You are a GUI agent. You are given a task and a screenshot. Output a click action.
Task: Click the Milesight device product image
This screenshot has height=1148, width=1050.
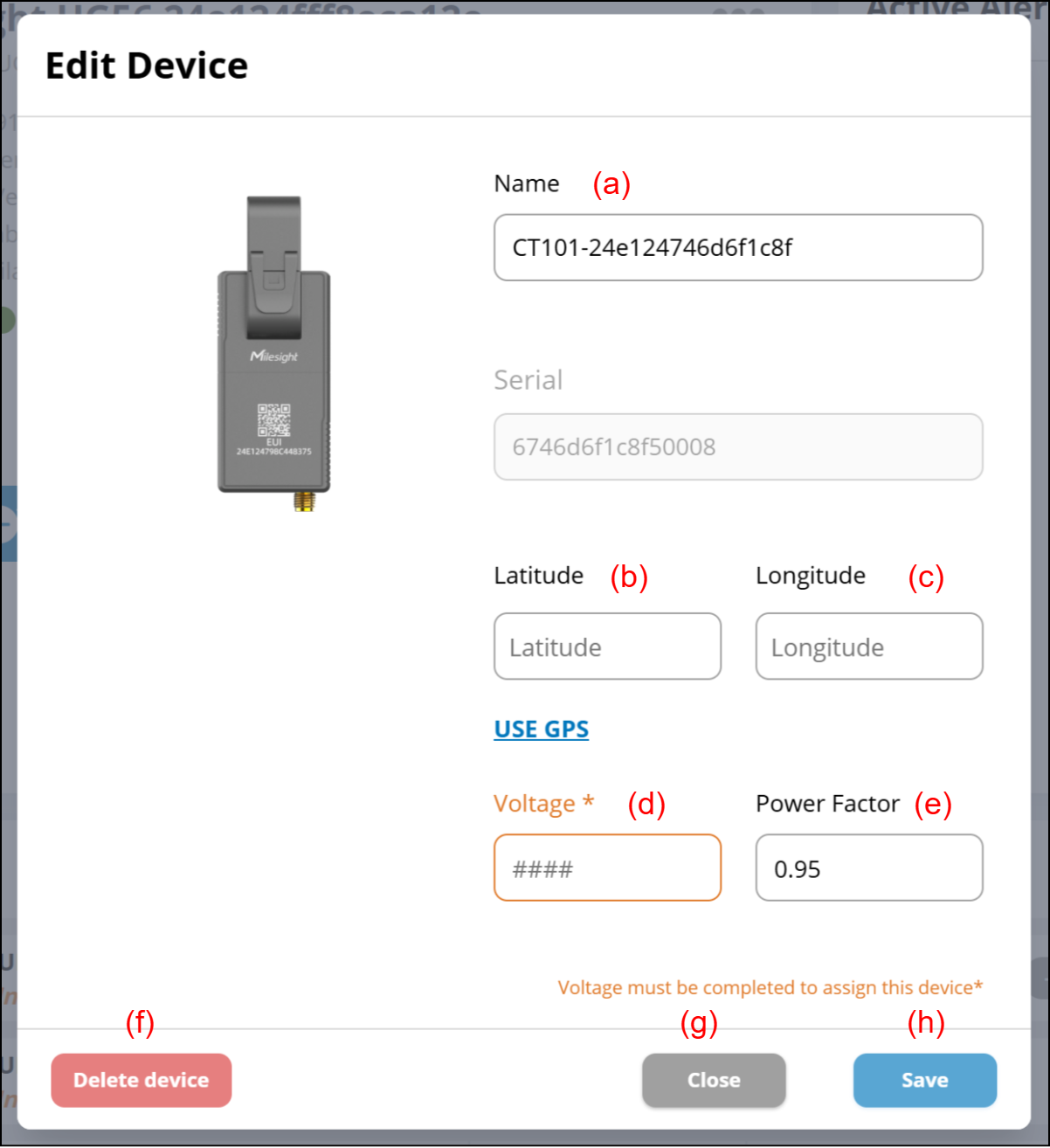[274, 349]
